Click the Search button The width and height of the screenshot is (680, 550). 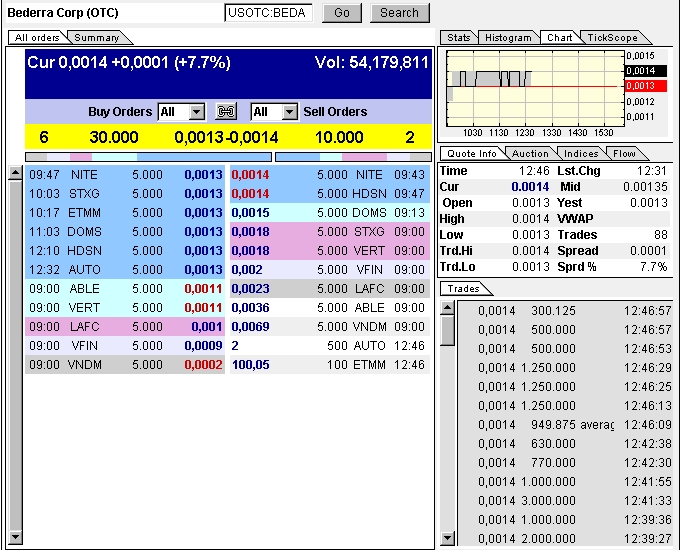click(x=399, y=13)
